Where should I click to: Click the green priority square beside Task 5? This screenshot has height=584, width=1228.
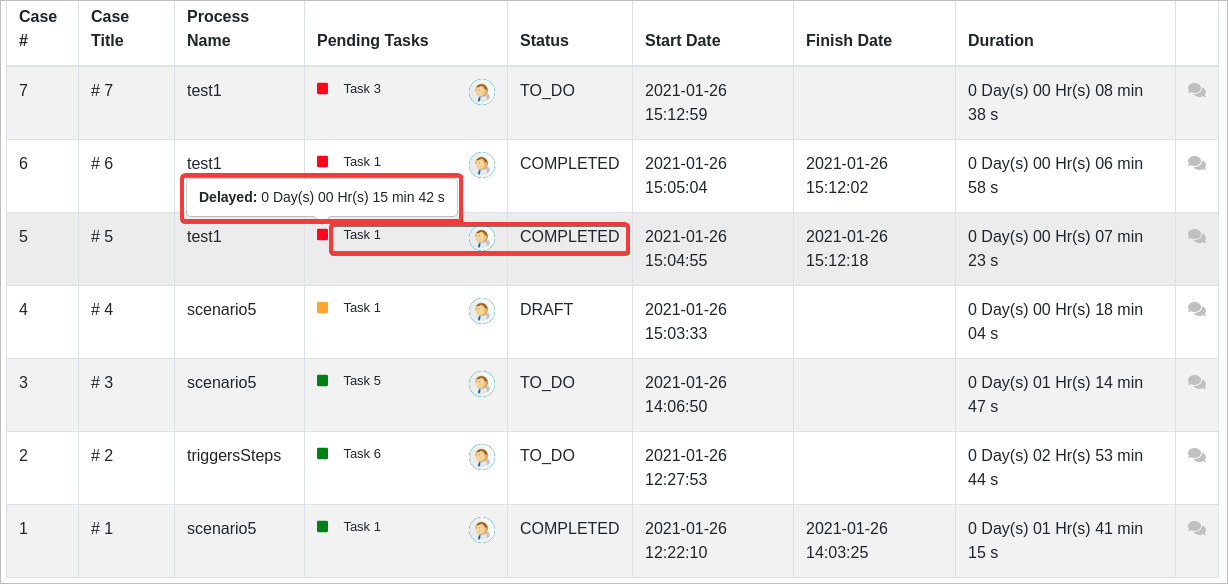point(322,380)
